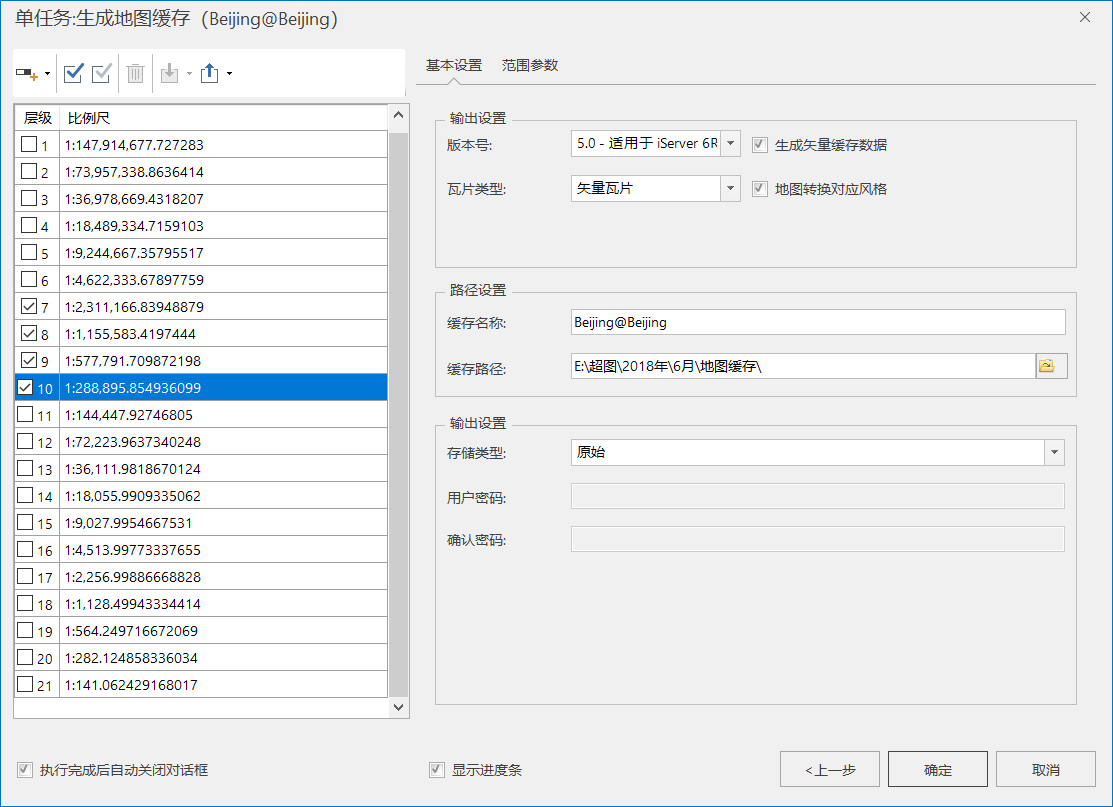1113x807 pixels.
Task: Open the export scales dropdown arrow
Action: click(230, 74)
